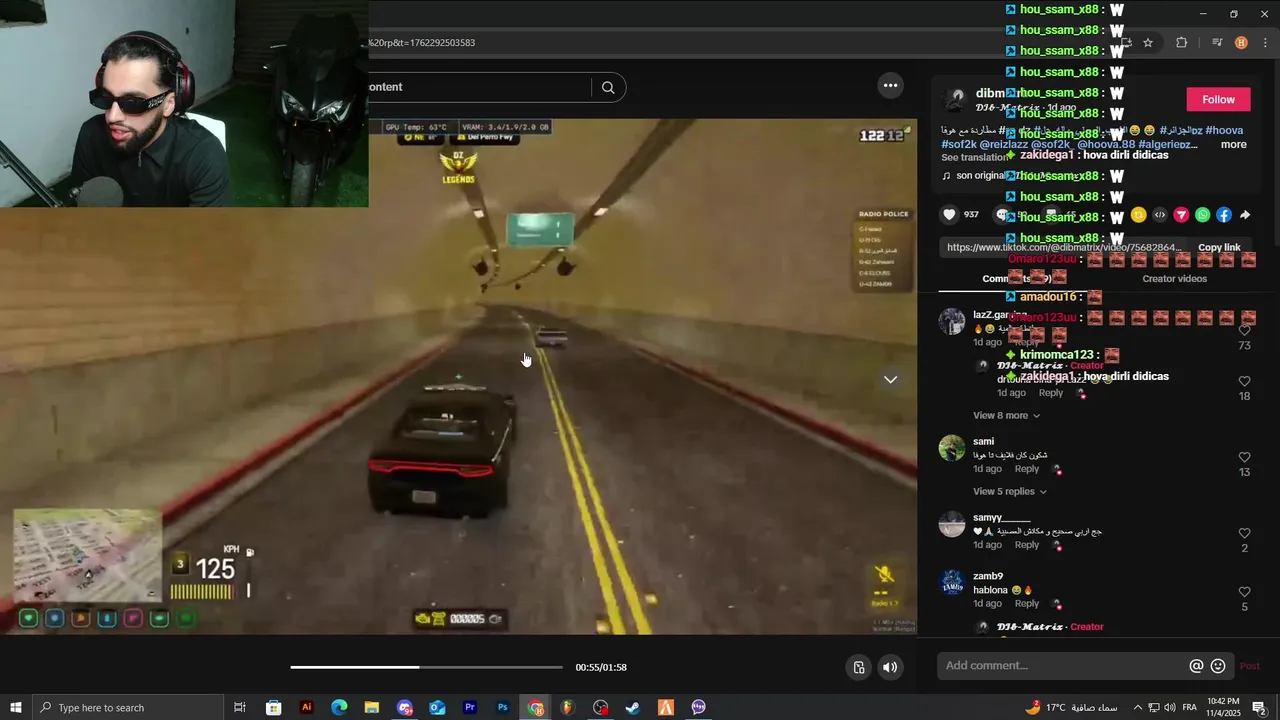
Task: Launch Adobe Illustrator from taskbar
Action: point(306,708)
